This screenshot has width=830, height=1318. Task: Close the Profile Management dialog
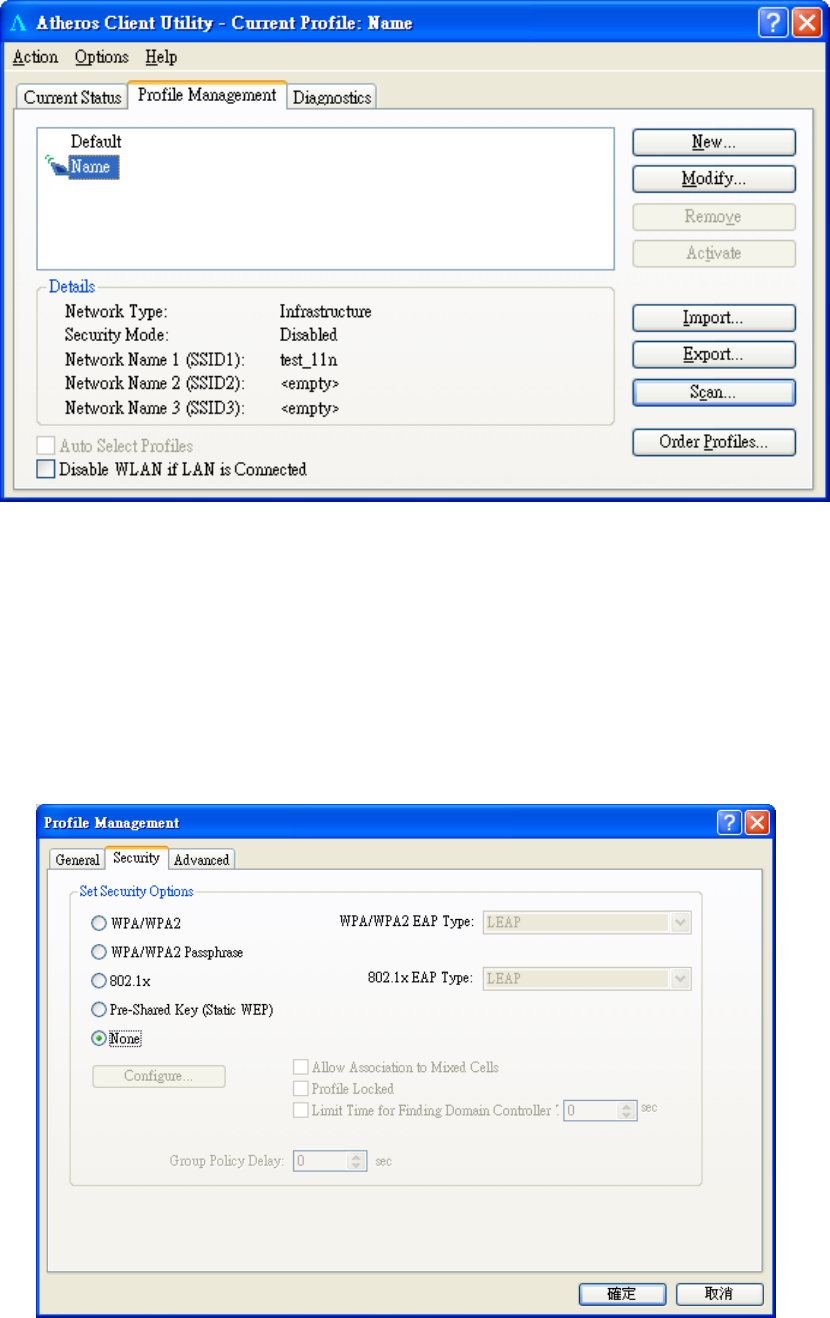757,823
